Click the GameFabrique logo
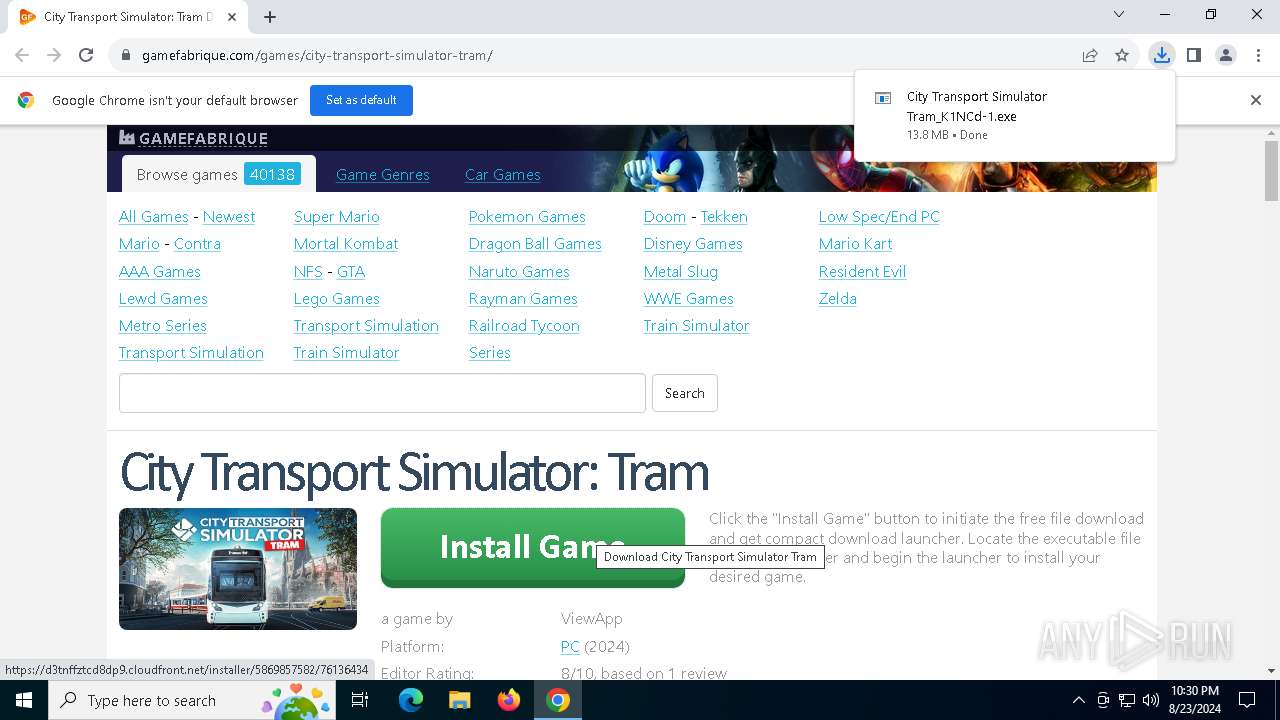 click(x=193, y=138)
